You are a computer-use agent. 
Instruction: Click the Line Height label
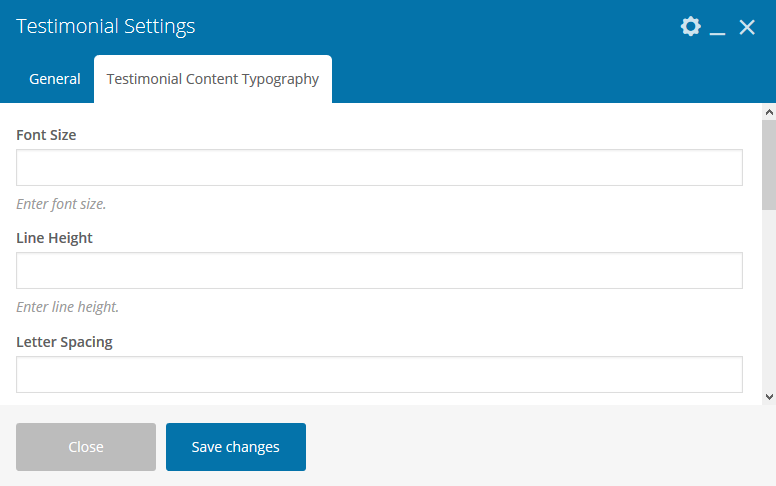(55, 238)
